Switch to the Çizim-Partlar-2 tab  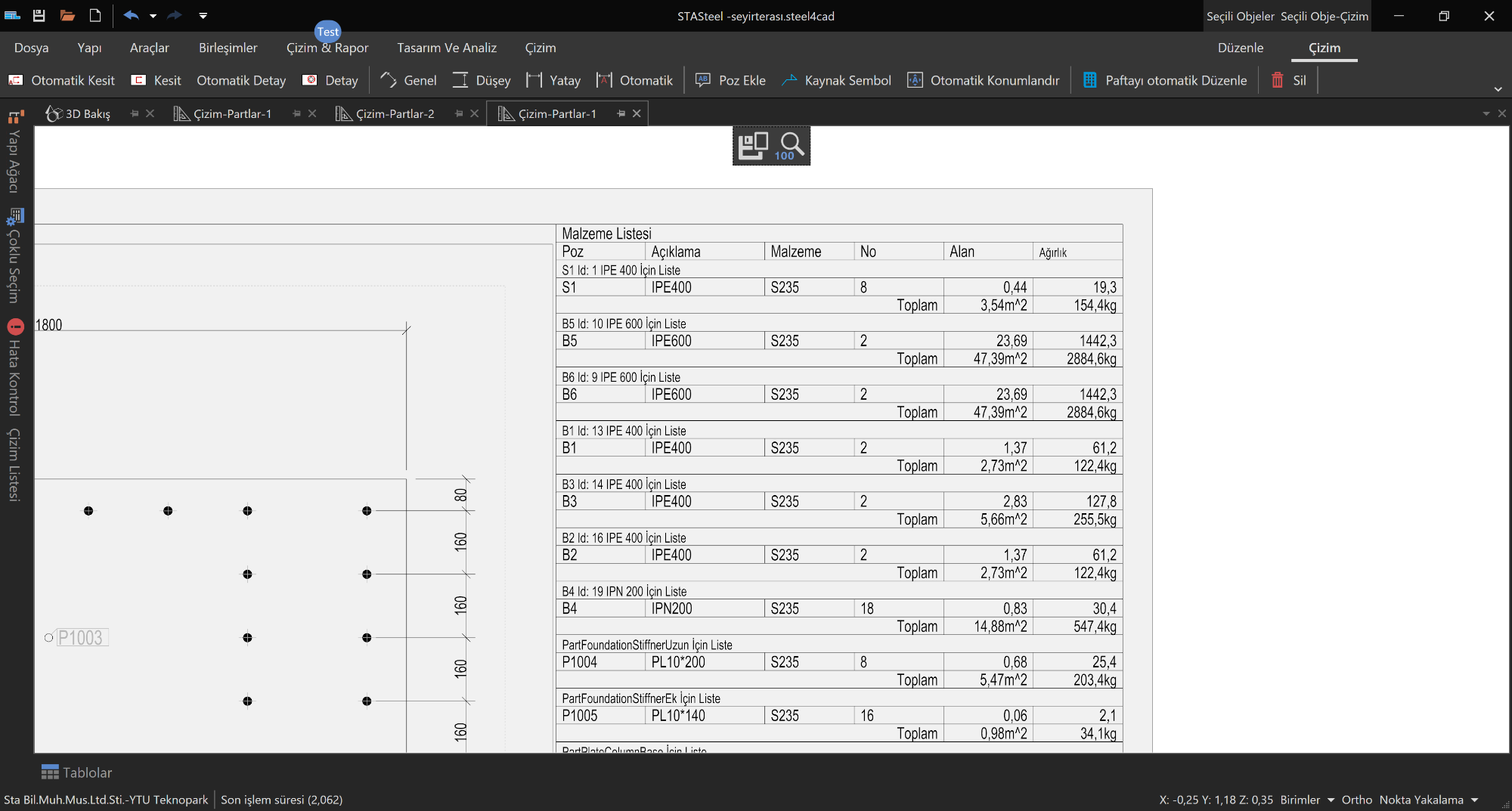point(395,113)
